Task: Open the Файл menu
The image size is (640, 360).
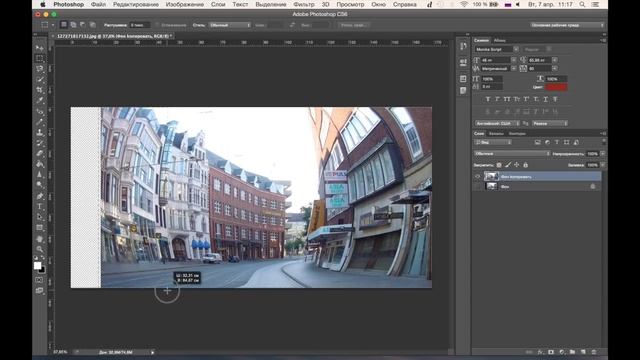Action: point(98,4)
